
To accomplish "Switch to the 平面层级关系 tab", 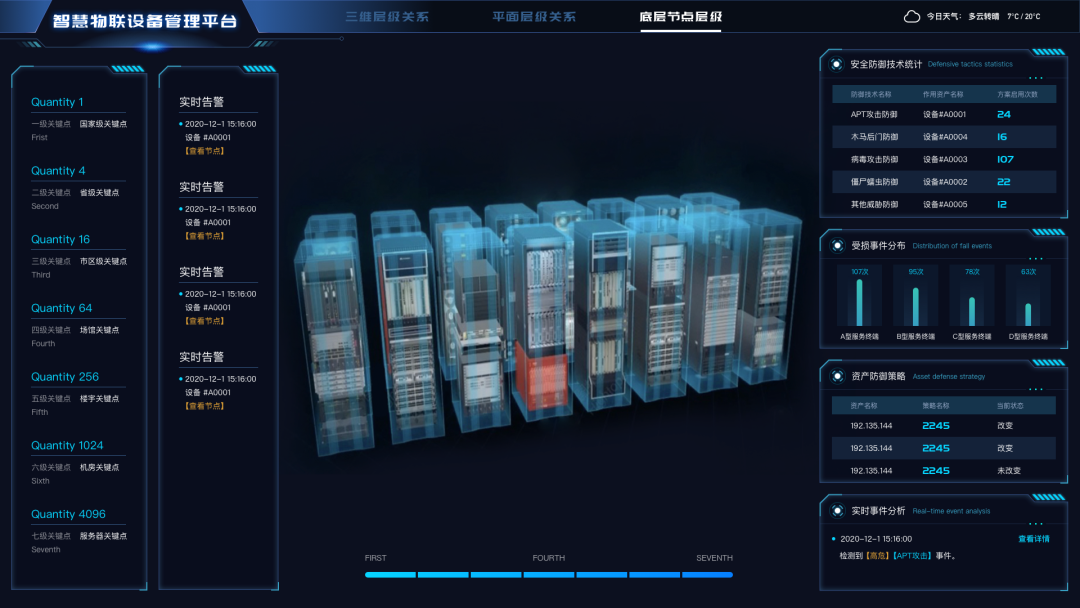I will tap(534, 17).
